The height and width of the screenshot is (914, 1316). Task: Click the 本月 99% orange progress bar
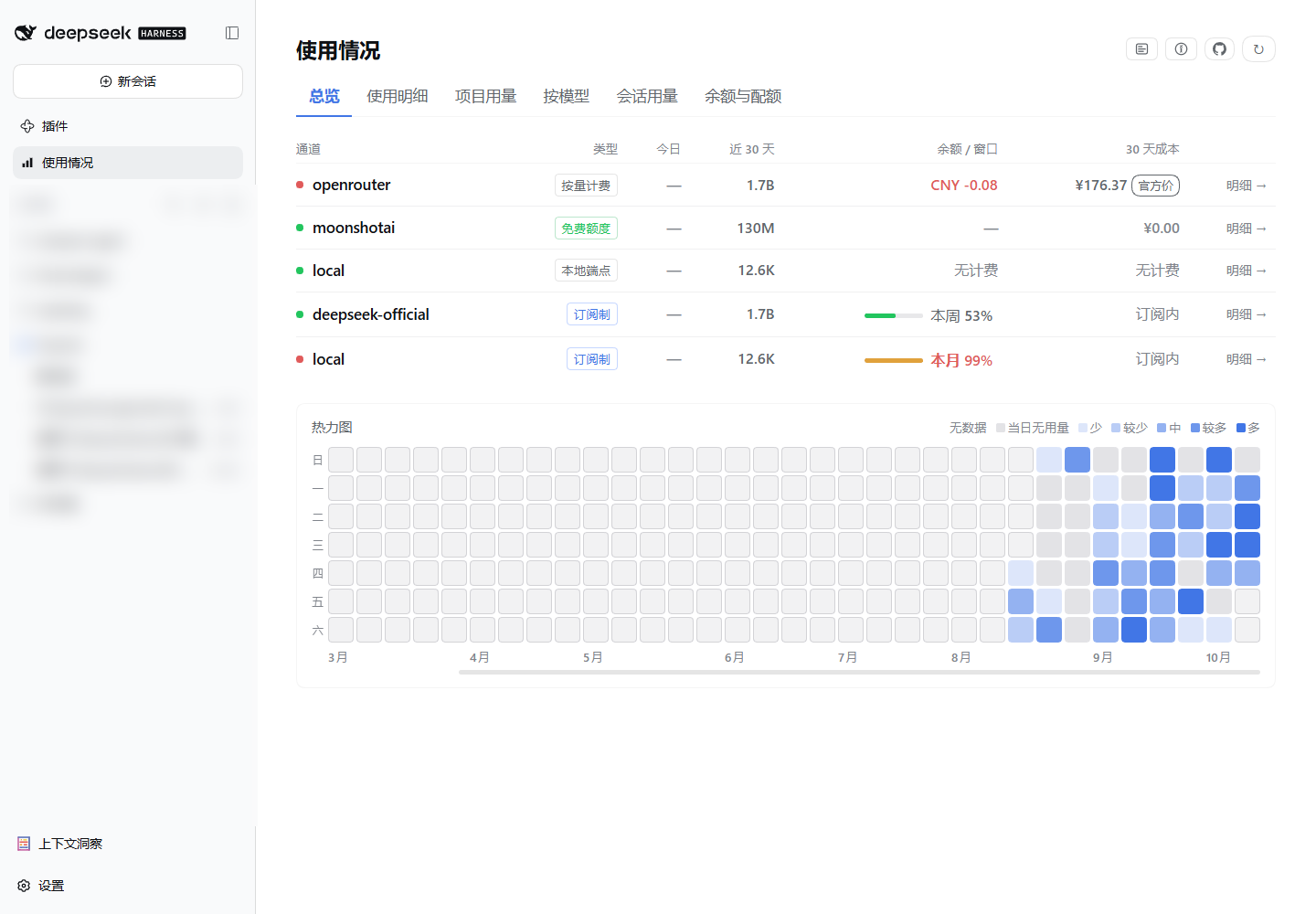(x=894, y=360)
